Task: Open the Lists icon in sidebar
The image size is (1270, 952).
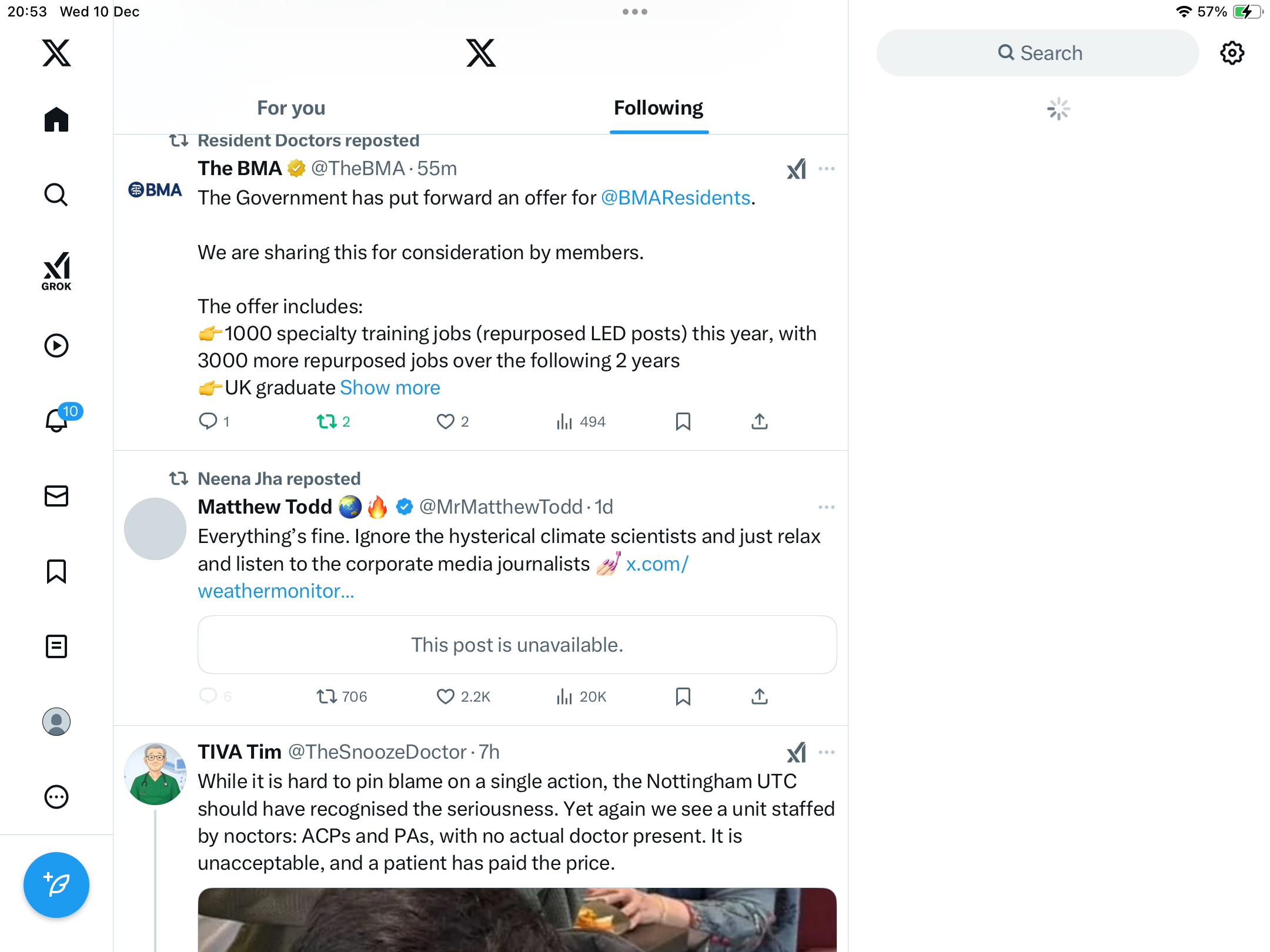Action: pos(56,646)
